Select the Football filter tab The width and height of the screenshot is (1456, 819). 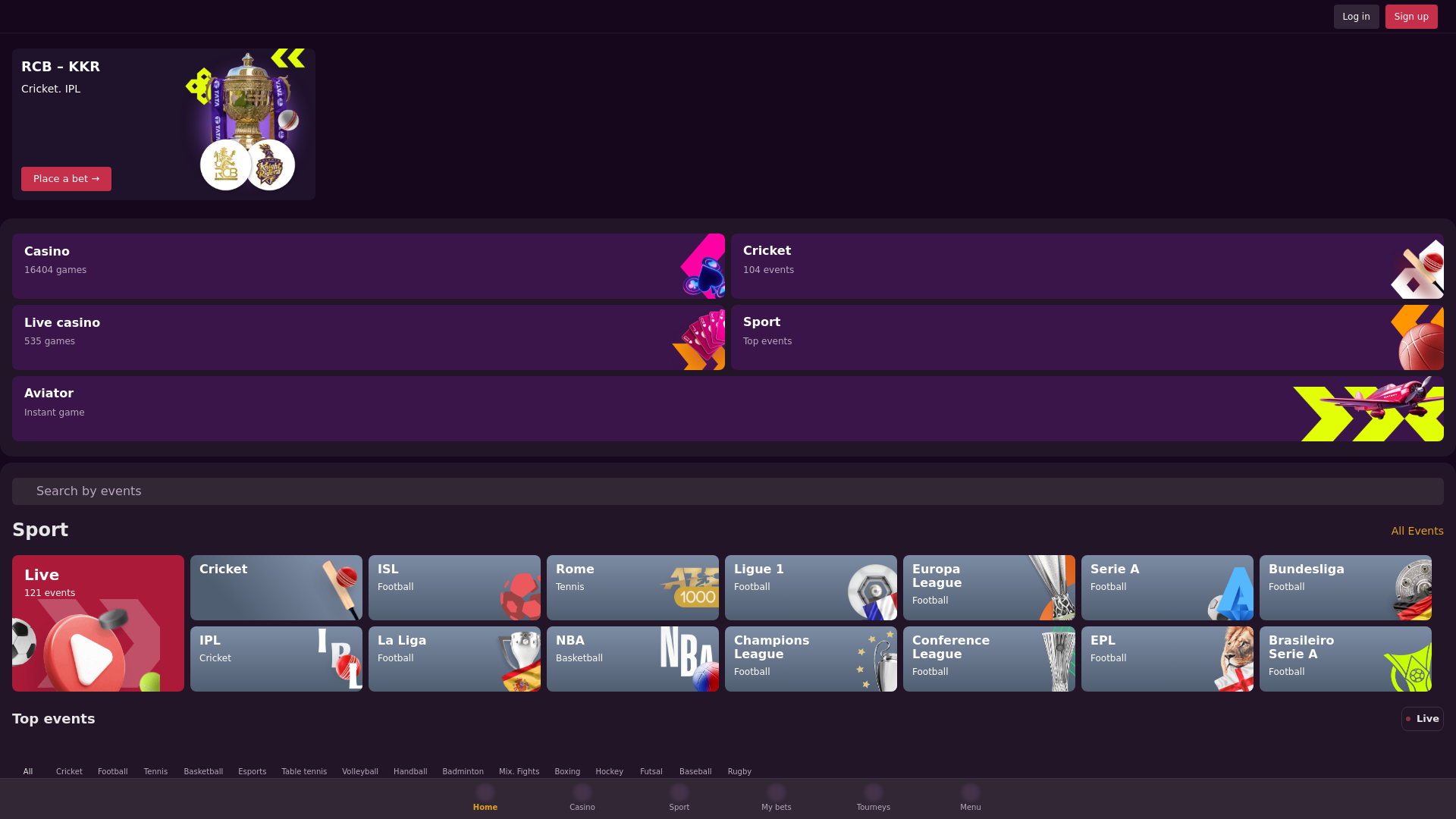click(x=112, y=772)
